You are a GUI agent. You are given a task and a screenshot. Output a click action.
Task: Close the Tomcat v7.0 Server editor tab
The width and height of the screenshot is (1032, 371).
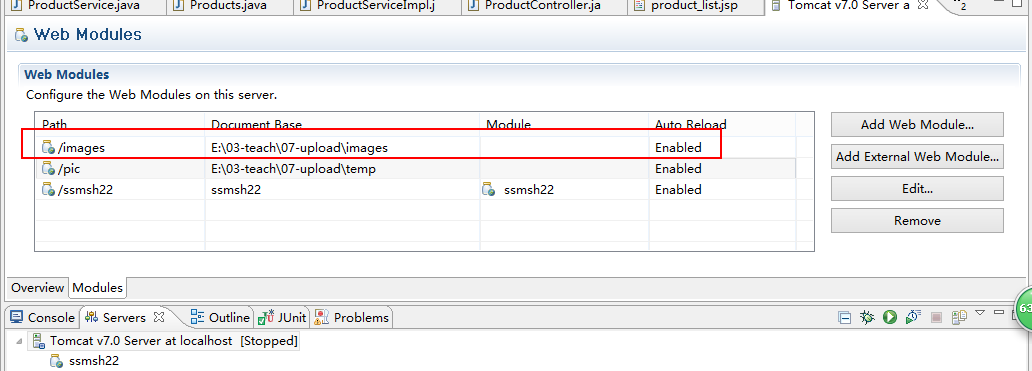point(923,5)
